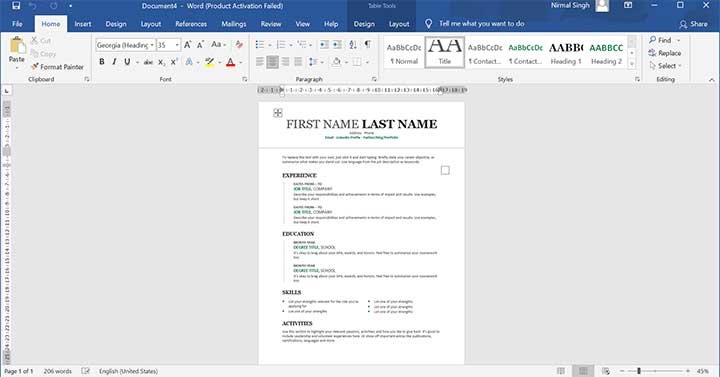Image resolution: width=720 pixels, height=377 pixels.
Task: Sort the selection A to Z
Action: click(353, 45)
